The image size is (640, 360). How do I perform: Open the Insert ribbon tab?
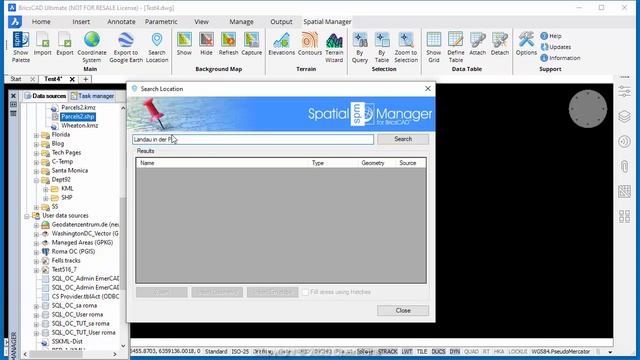(x=81, y=22)
